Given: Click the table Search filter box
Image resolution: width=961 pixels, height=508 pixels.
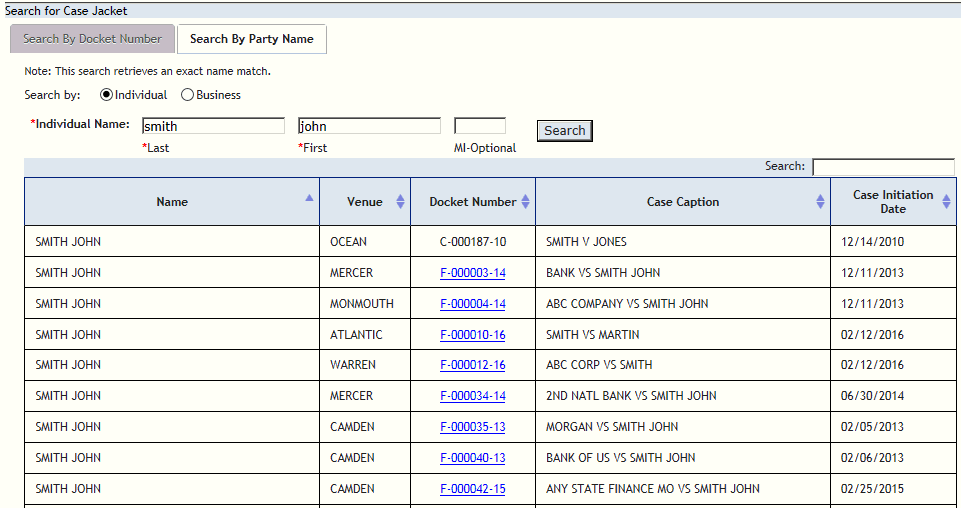Looking at the screenshot, I should tap(883, 167).
